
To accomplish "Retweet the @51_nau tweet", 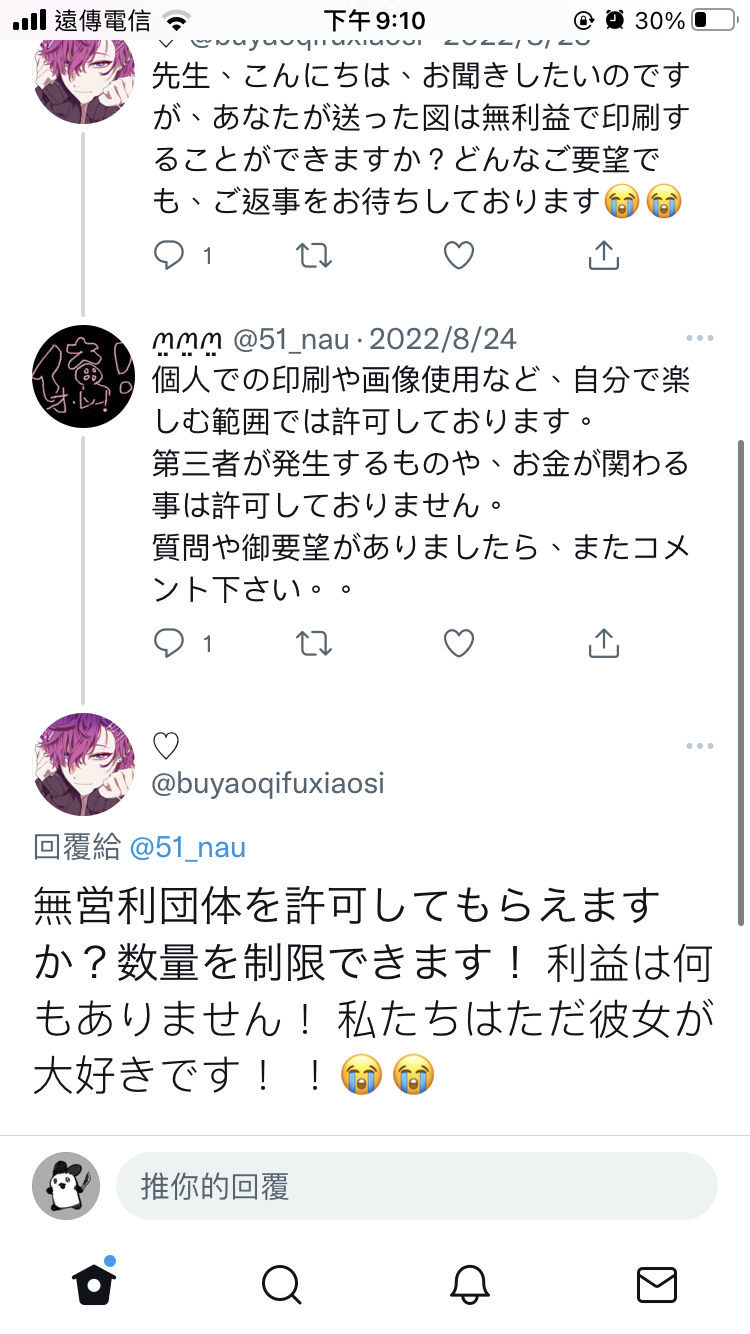I will [315, 644].
